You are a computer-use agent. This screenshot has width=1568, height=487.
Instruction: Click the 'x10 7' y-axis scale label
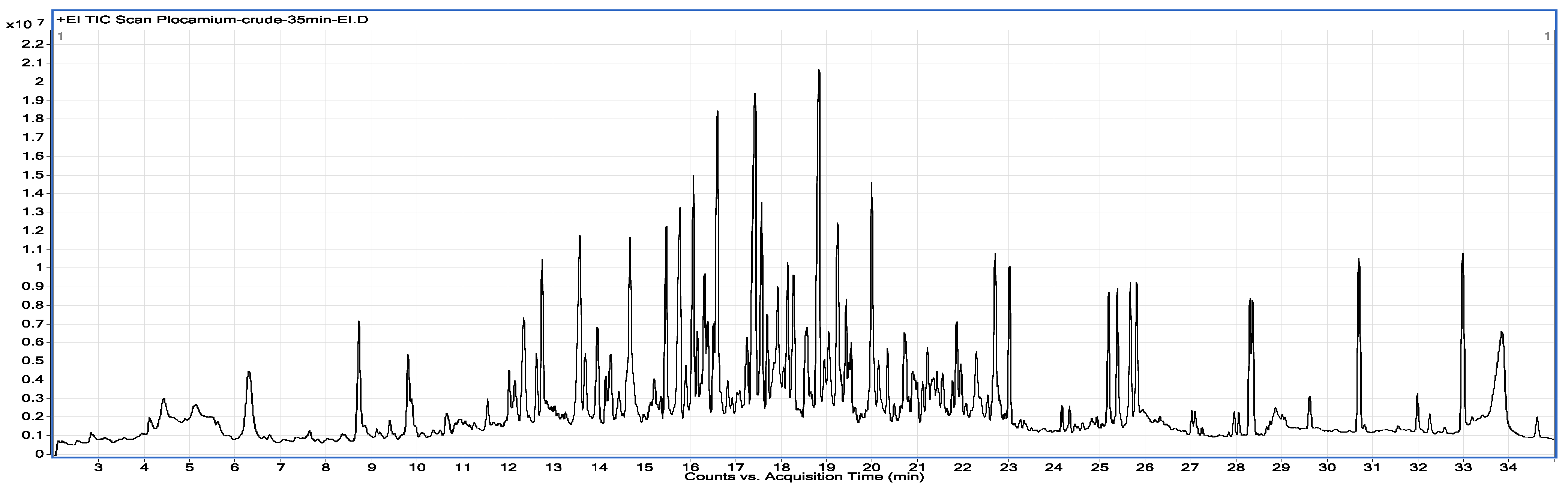pyautogui.click(x=24, y=24)
